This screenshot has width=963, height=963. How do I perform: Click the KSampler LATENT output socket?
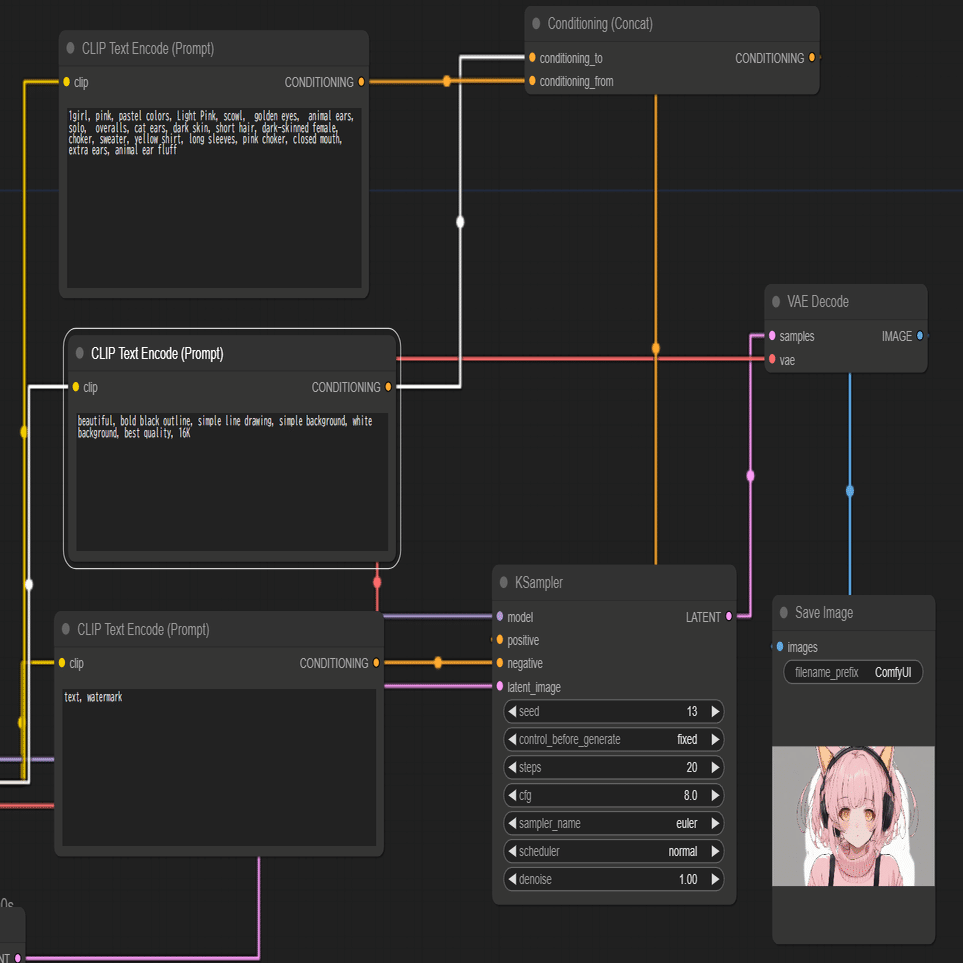pyautogui.click(x=729, y=616)
